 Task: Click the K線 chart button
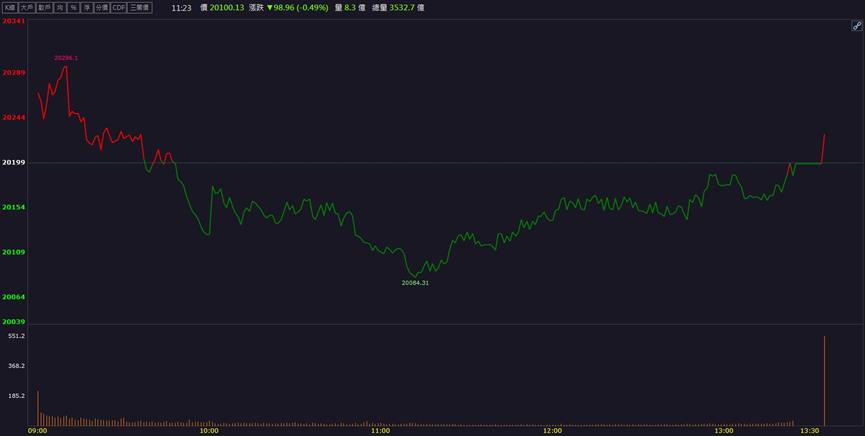(10, 8)
